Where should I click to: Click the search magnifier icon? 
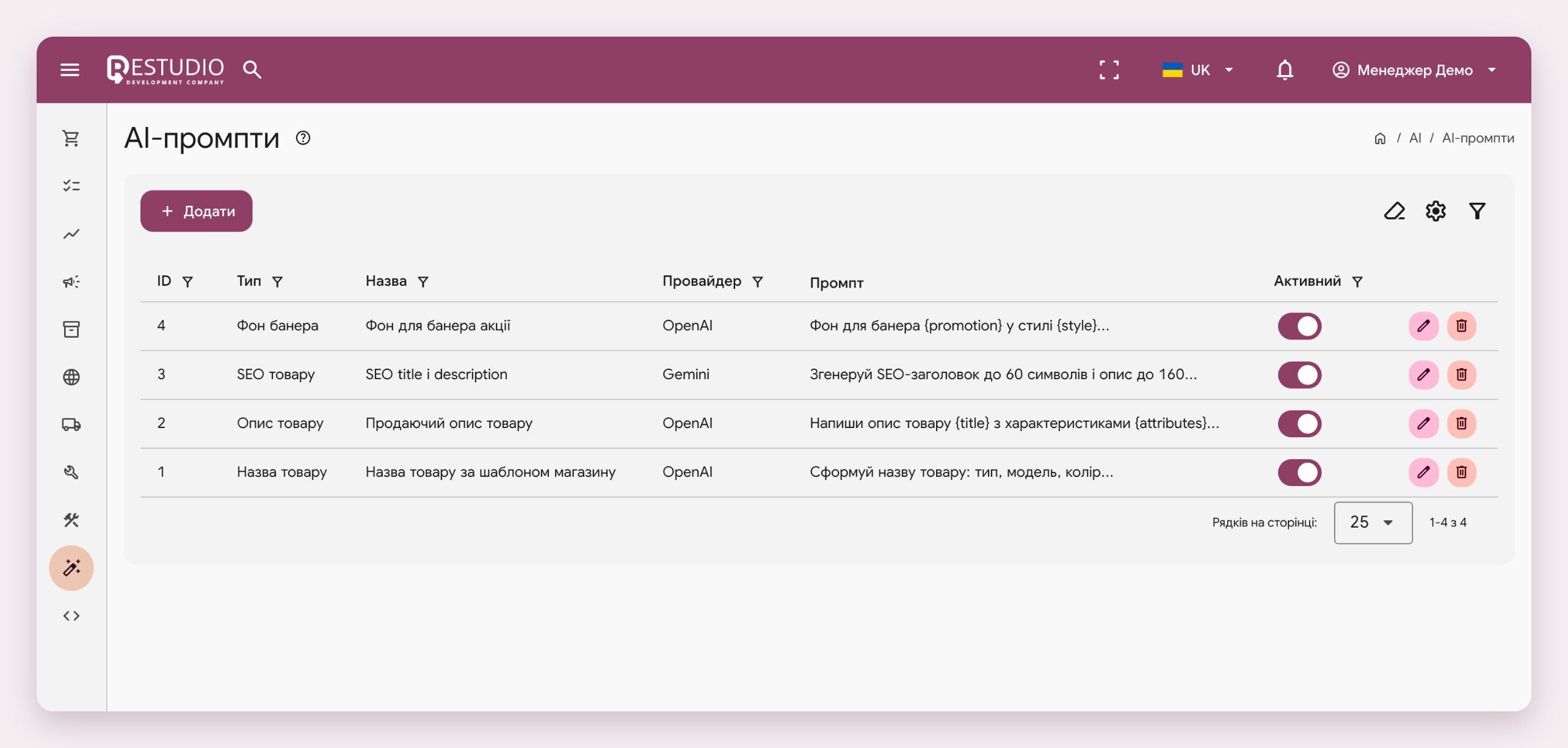252,70
